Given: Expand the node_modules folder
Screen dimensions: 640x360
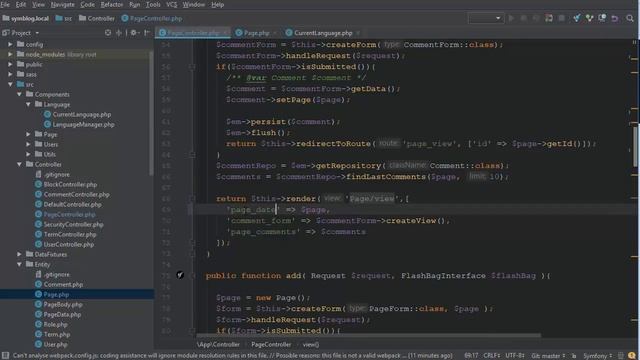Looking at the screenshot, I should pos(10,54).
